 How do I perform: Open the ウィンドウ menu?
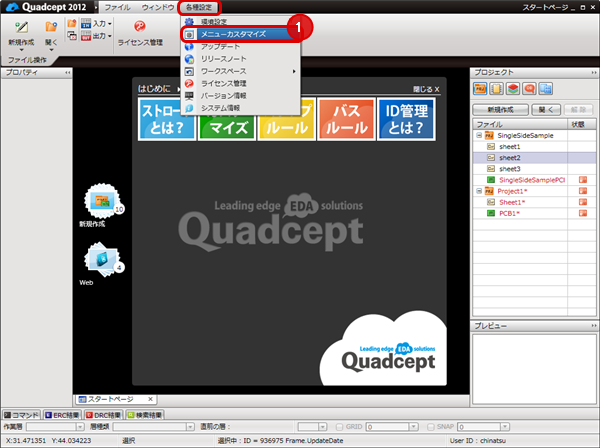coord(158,7)
